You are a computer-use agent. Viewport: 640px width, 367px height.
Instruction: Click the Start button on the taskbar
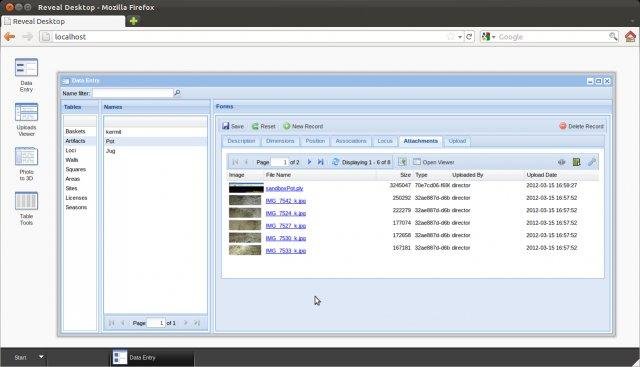tap(20, 357)
